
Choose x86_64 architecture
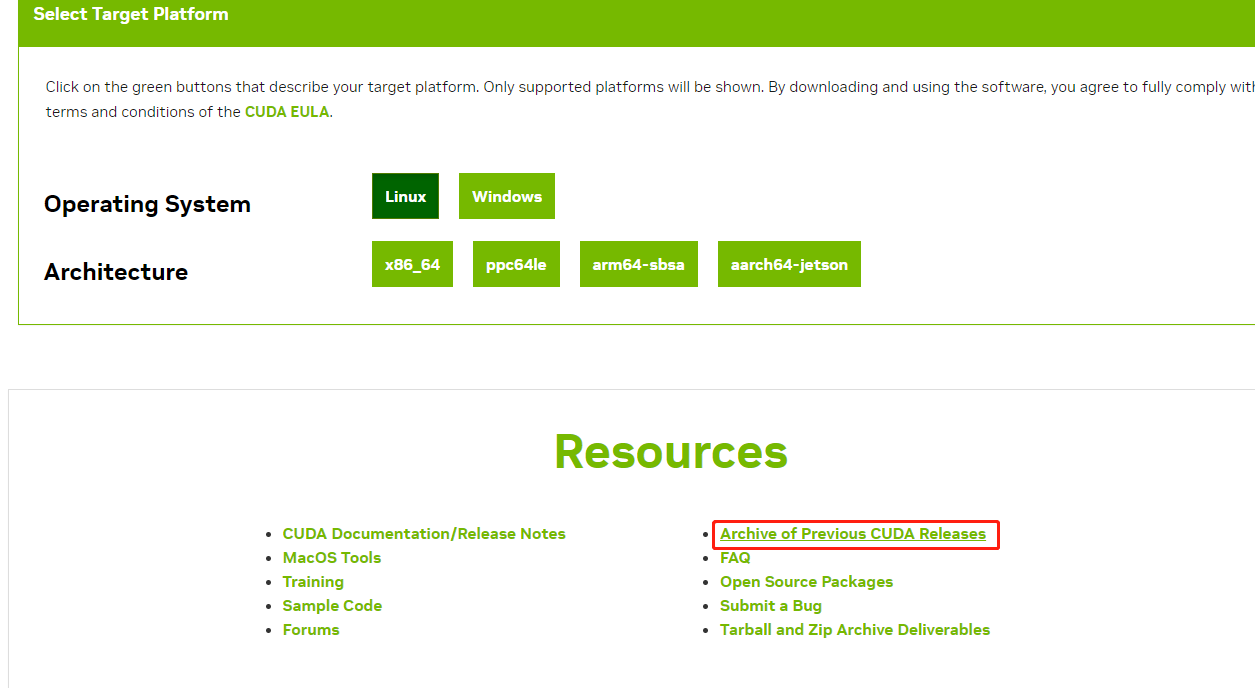point(412,264)
